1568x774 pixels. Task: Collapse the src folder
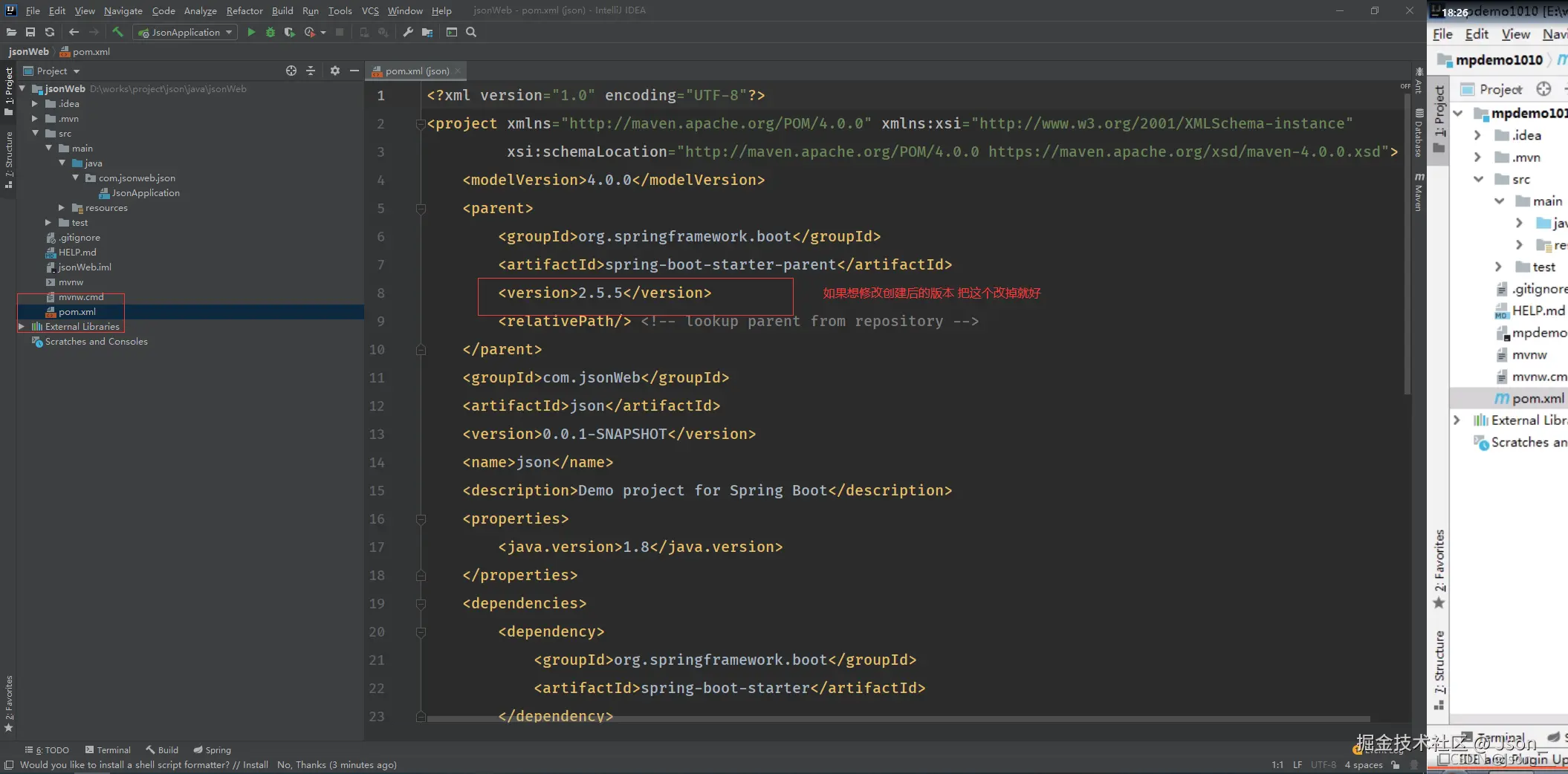point(35,133)
